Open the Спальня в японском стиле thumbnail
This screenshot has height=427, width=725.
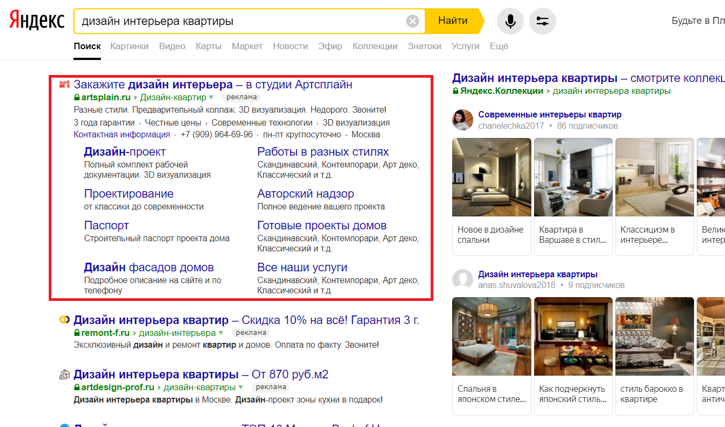(x=492, y=356)
